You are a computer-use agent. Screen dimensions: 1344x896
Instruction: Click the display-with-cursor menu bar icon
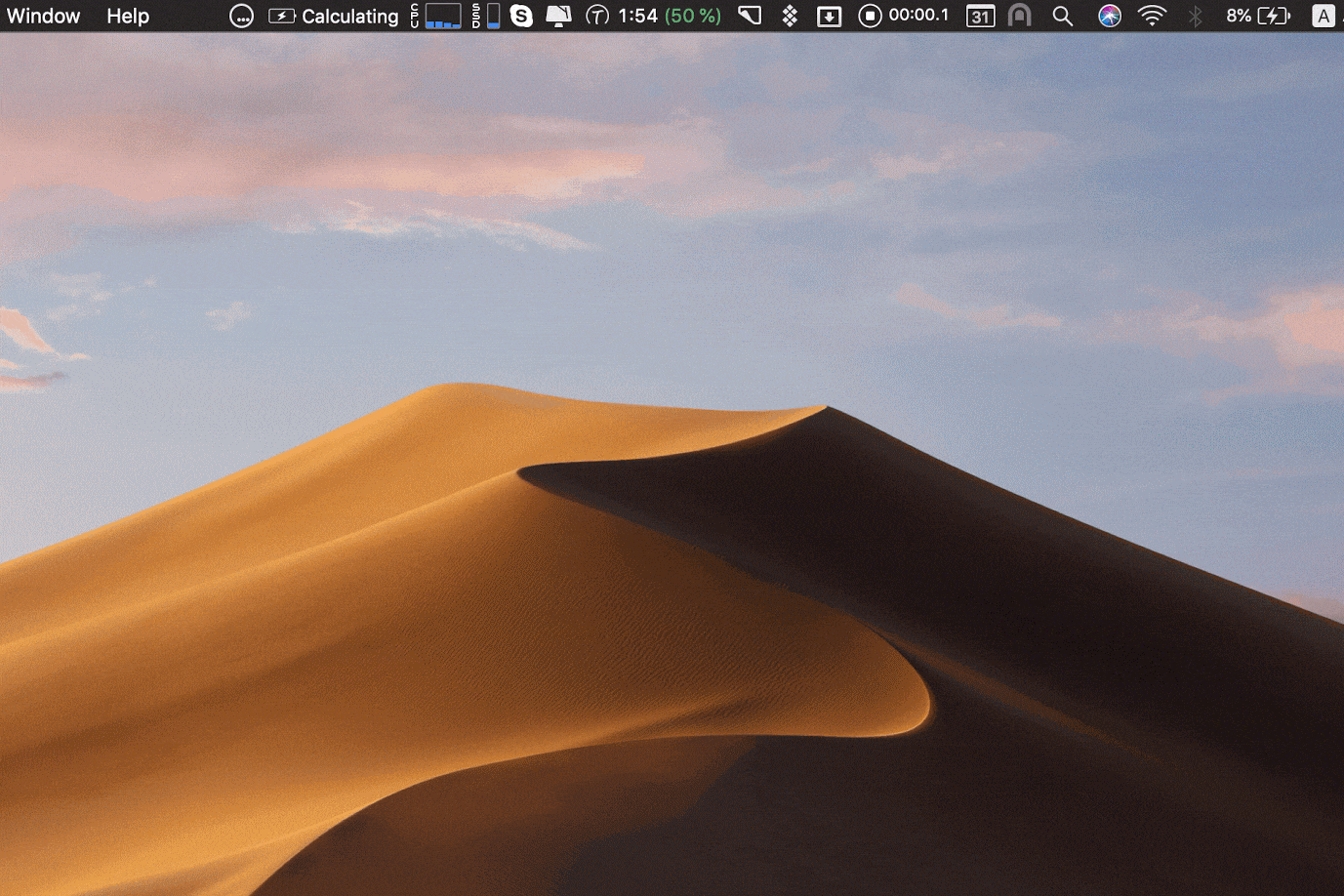click(x=558, y=16)
